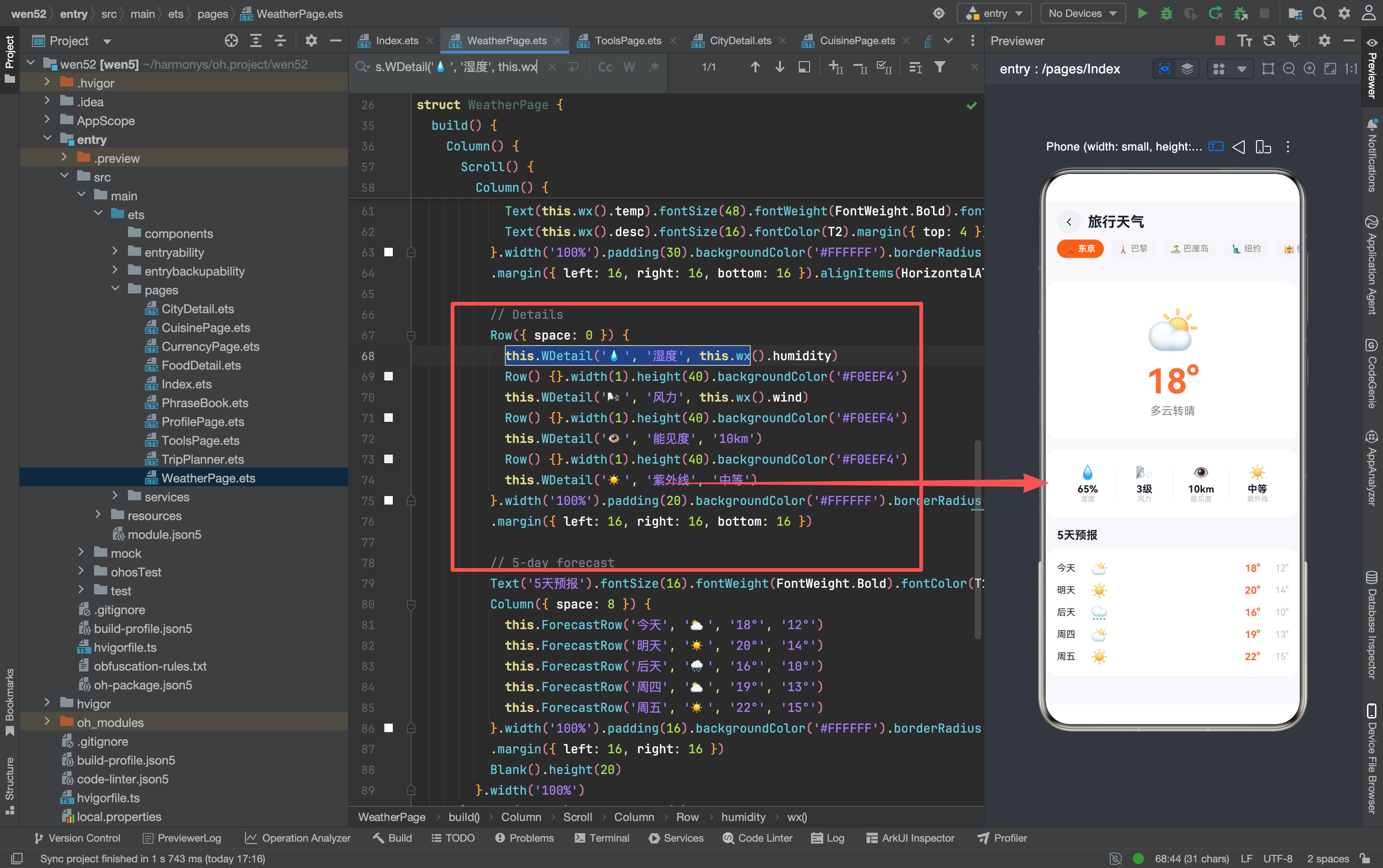
Task: Stop the Previewer with red square
Action: [1220, 40]
